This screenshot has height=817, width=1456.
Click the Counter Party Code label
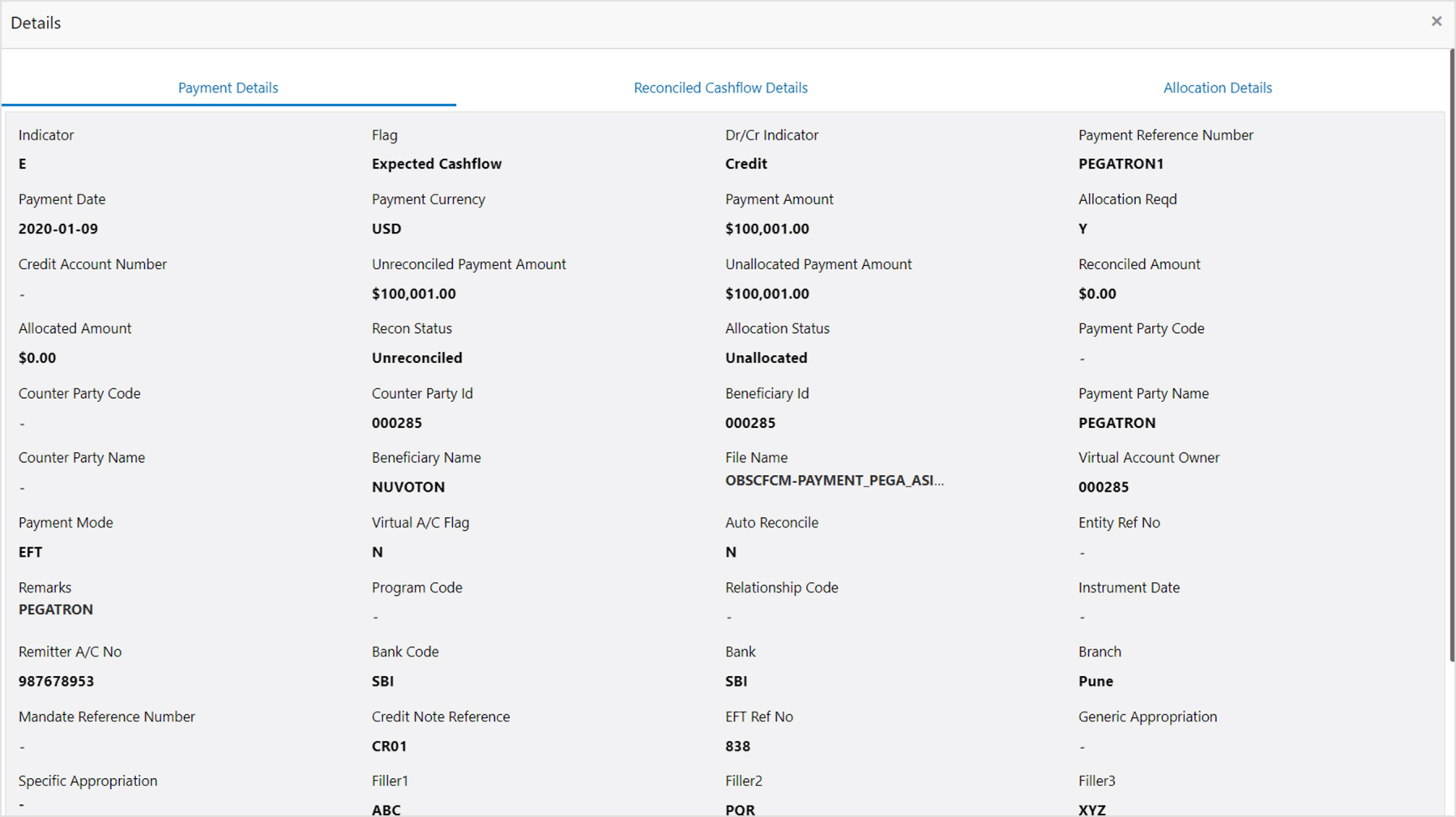tap(79, 393)
